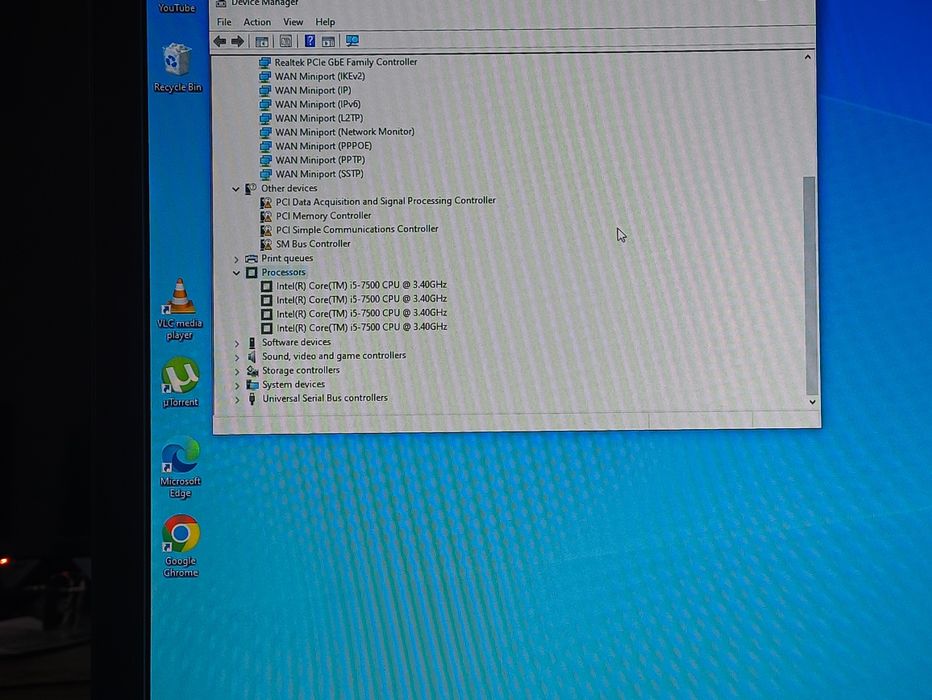Expand the Print queues category
This screenshot has width=932, height=700.
pyautogui.click(x=237, y=259)
